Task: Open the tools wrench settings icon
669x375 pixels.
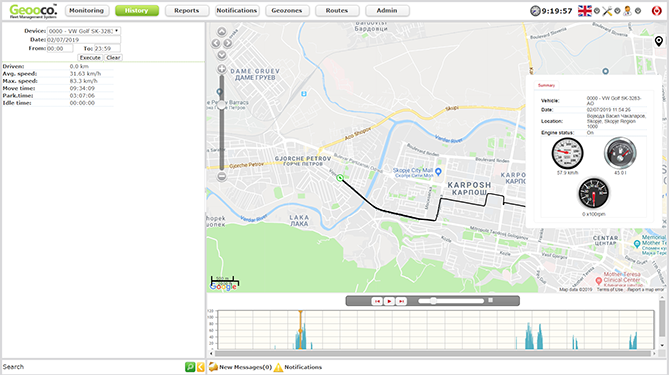Action: (607, 11)
